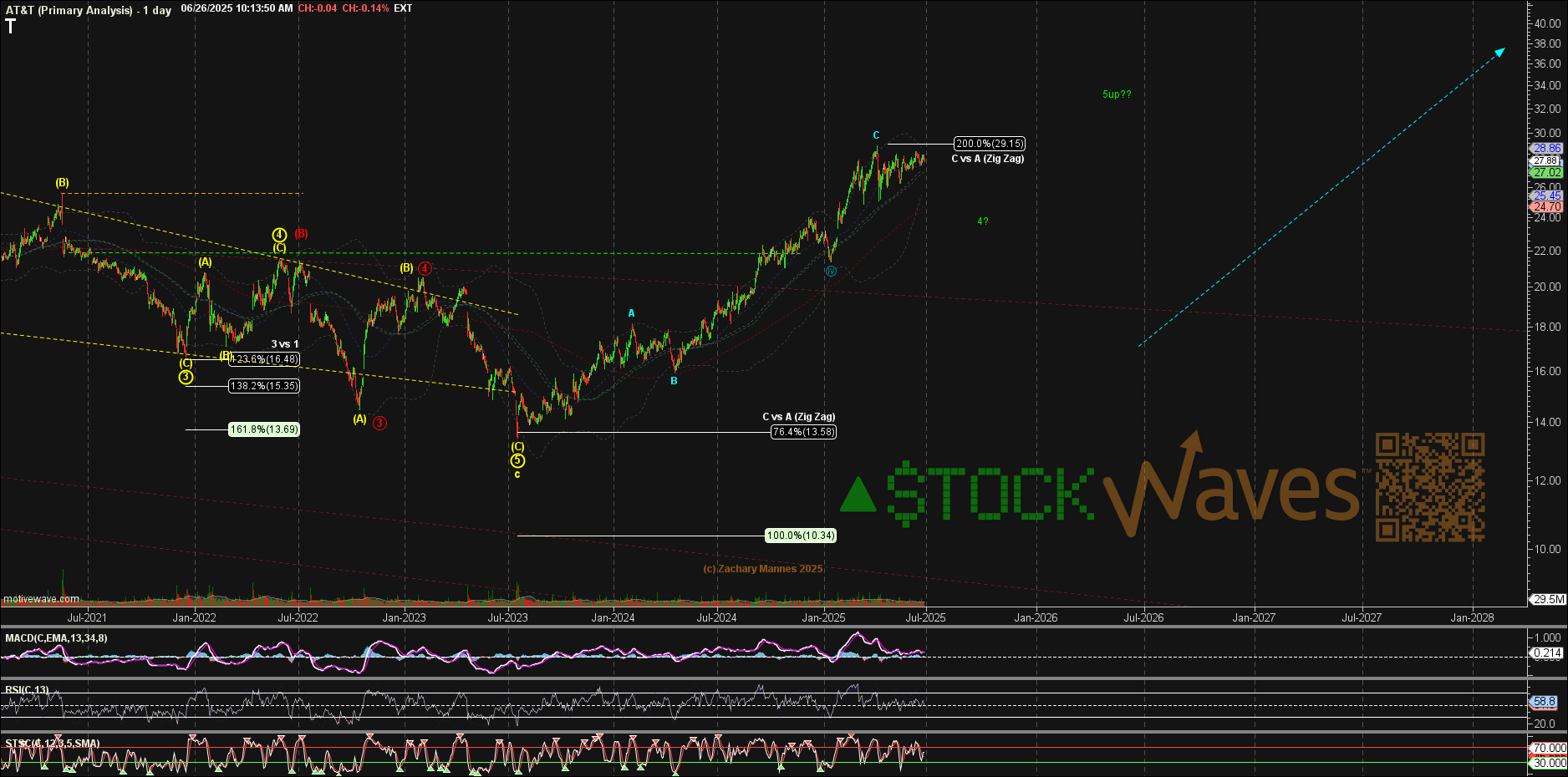
Task: Click the red (B) wave label
Action: [x=301, y=234]
